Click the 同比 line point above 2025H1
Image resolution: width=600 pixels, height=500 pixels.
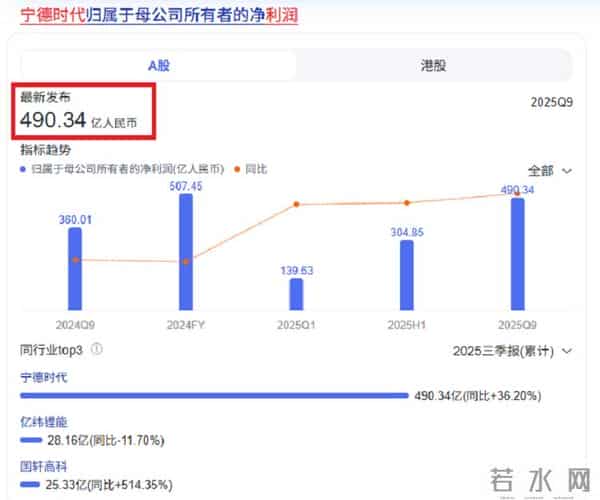407,203
